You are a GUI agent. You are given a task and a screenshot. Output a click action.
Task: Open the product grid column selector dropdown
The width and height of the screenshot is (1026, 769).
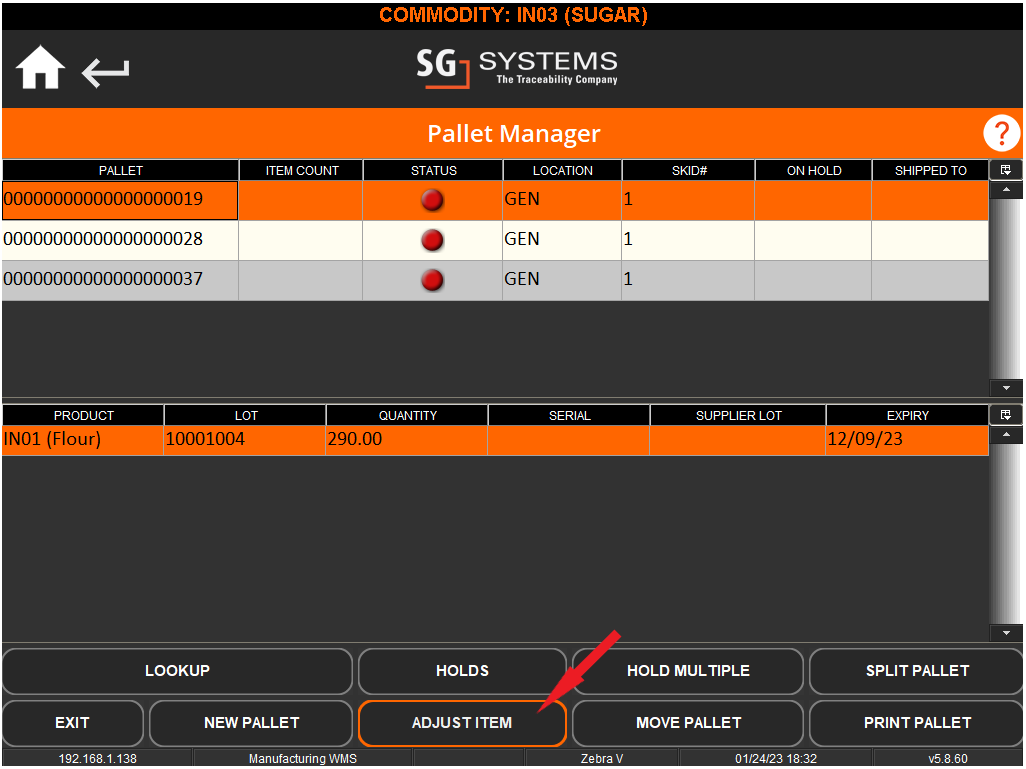click(x=1006, y=414)
